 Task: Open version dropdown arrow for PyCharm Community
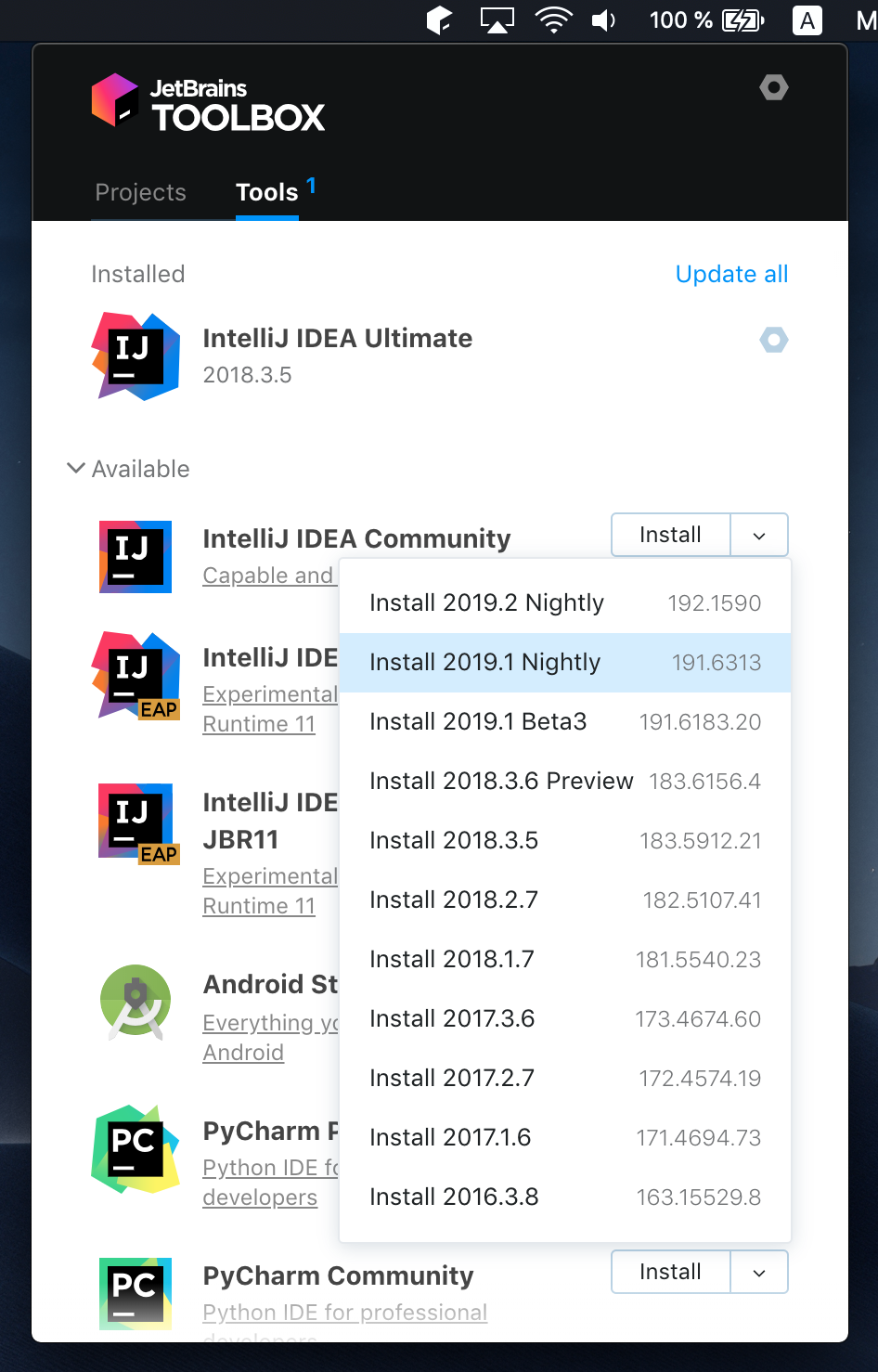pos(759,1273)
